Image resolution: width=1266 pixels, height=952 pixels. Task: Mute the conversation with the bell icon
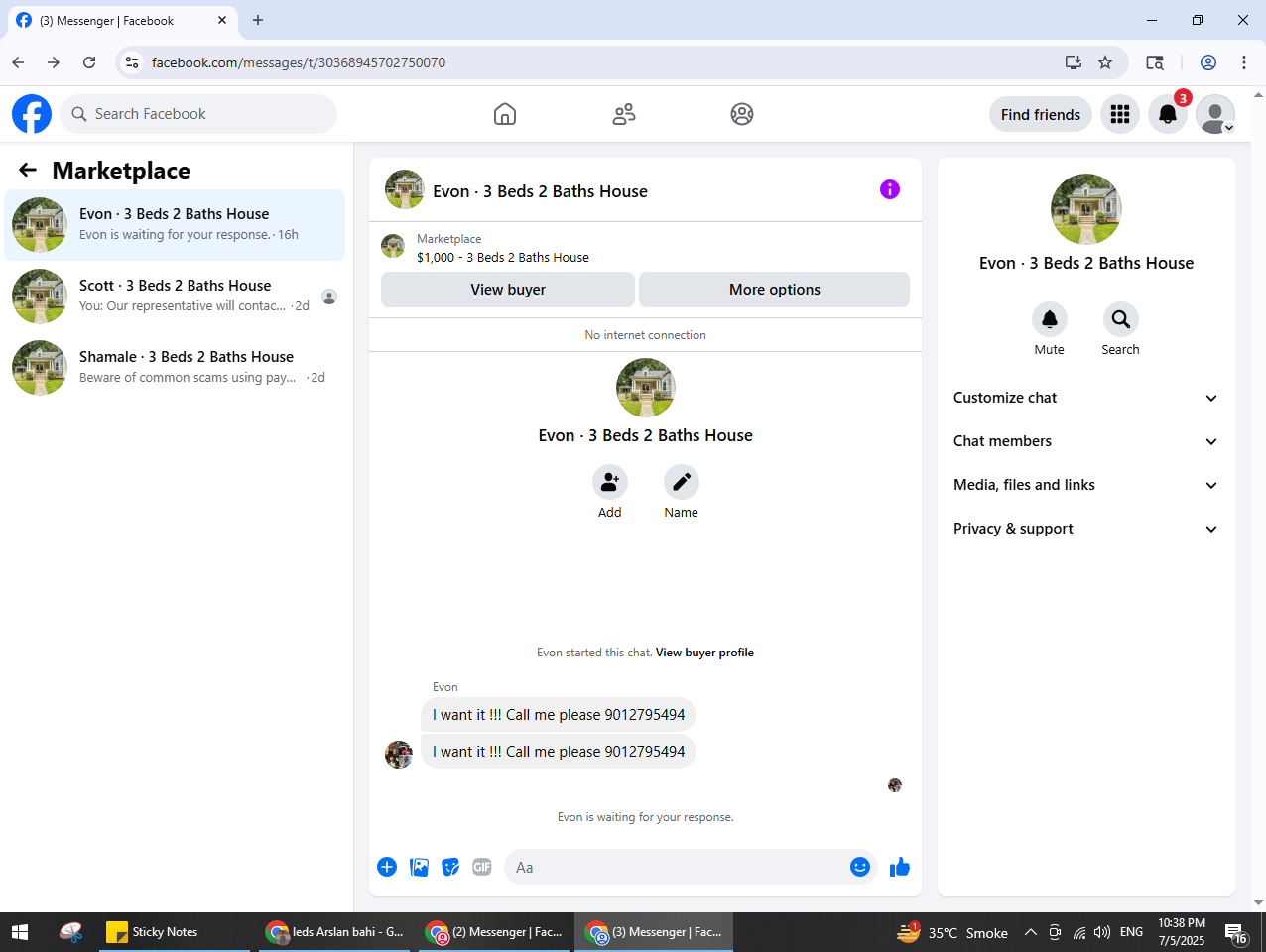point(1050,319)
